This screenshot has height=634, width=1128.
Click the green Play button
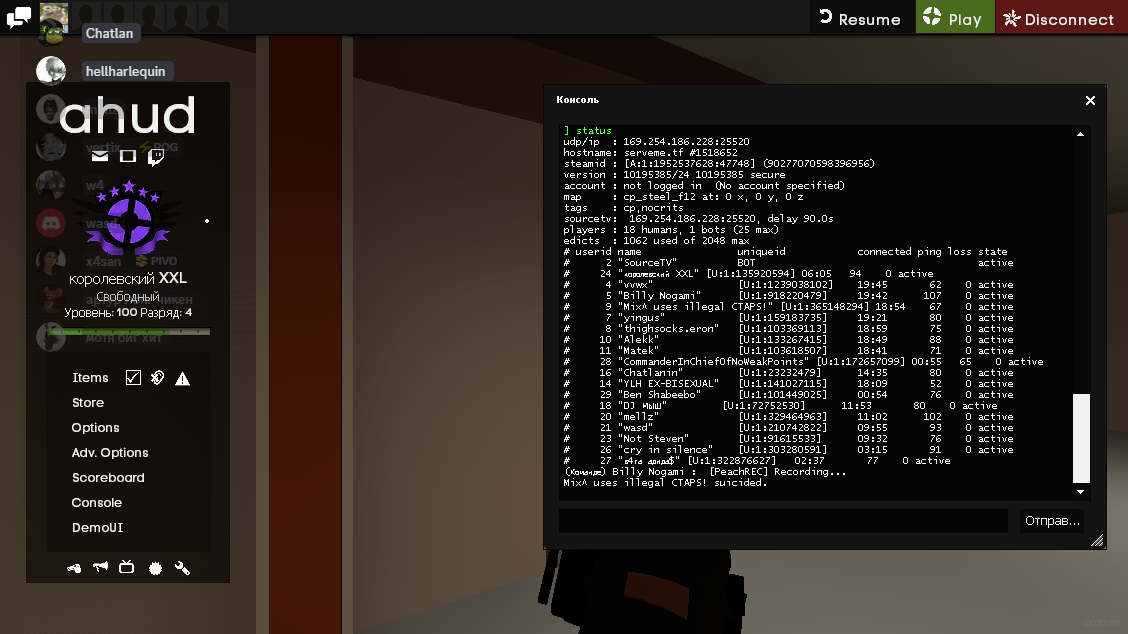click(x=954, y=19)
